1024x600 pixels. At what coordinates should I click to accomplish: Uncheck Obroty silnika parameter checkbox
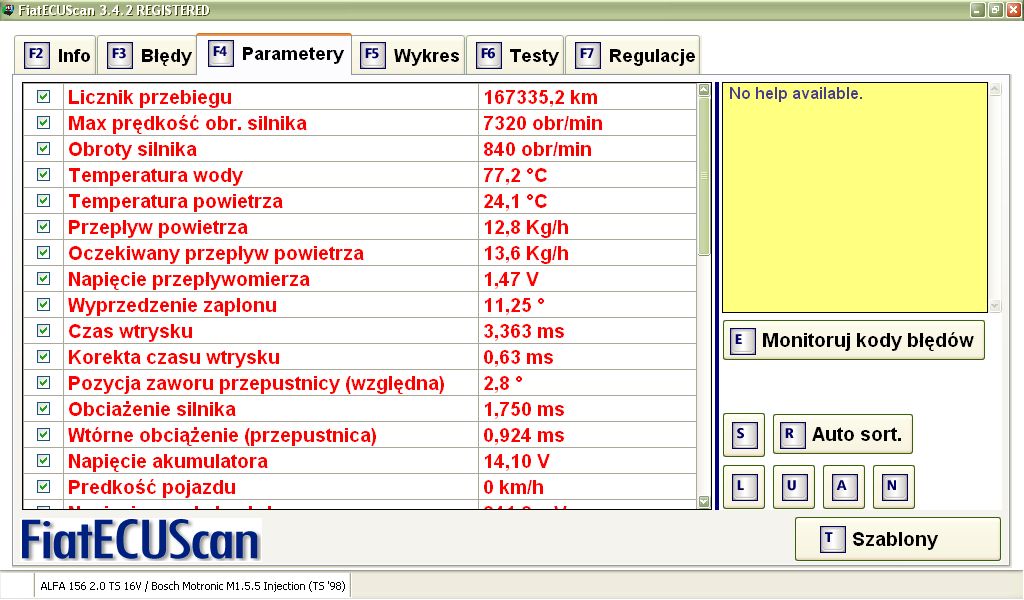coord(43,149)
